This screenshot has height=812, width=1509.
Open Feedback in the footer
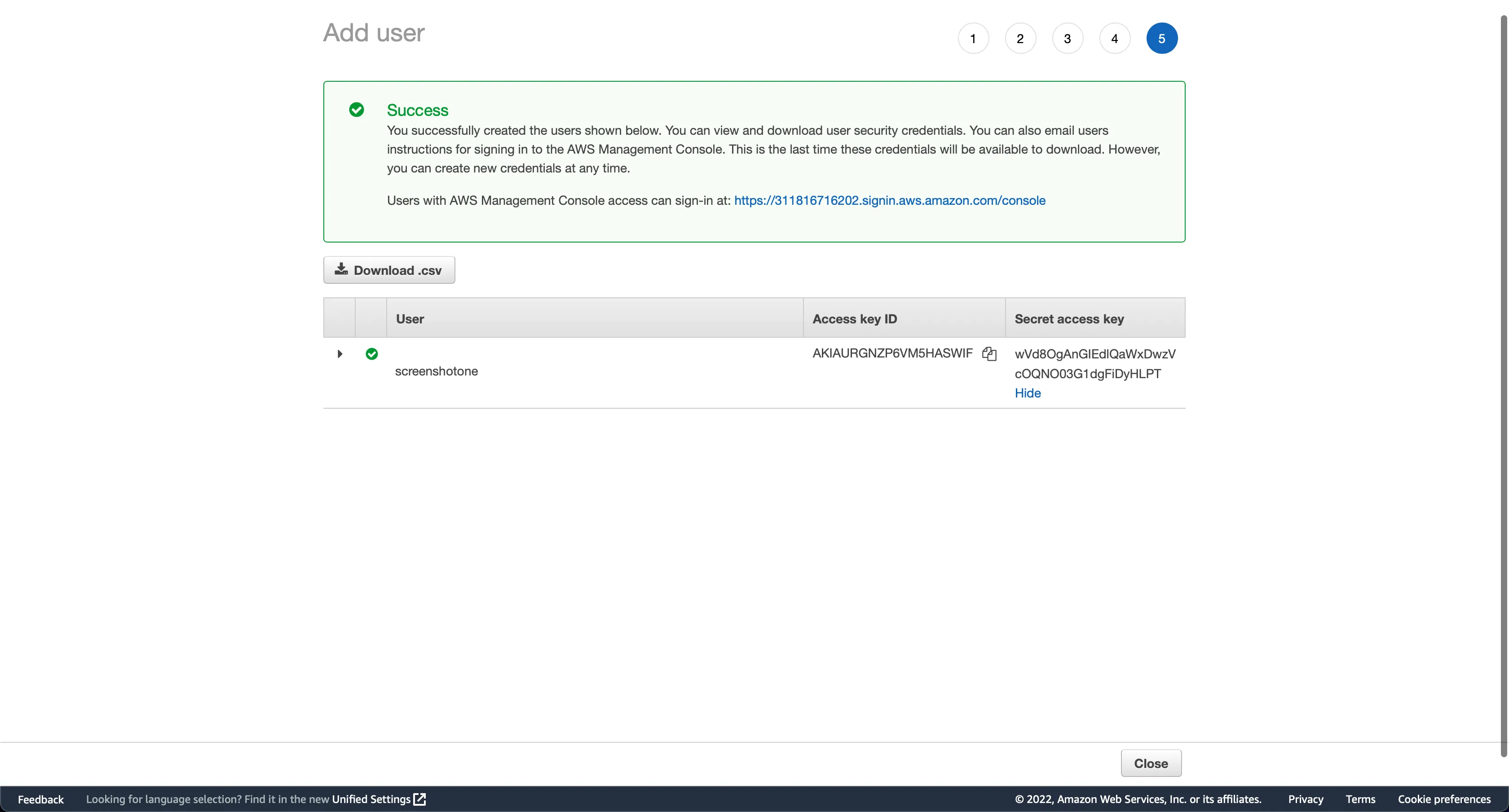40,799
